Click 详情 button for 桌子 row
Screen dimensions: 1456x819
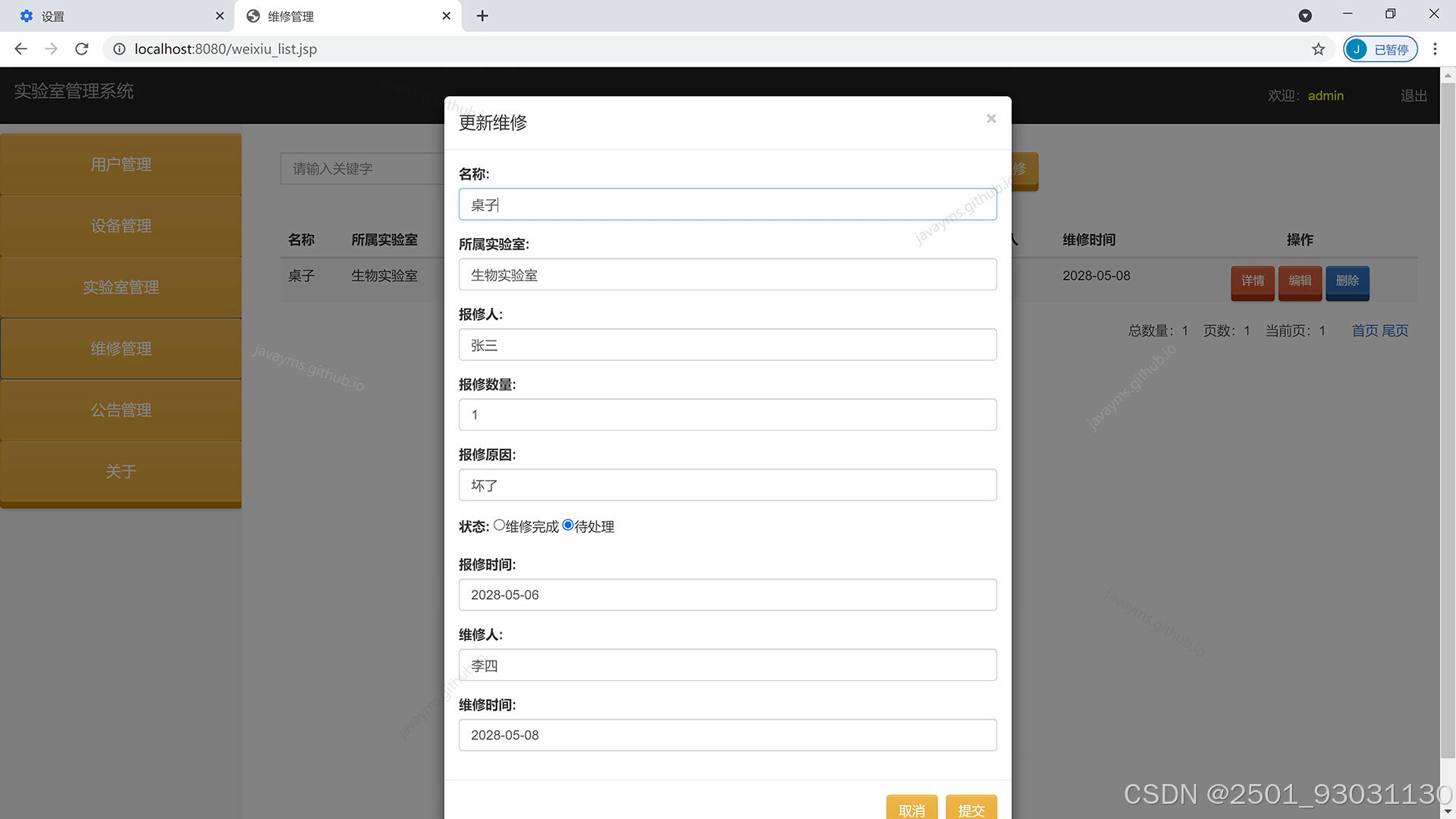tap(1252, 281)
